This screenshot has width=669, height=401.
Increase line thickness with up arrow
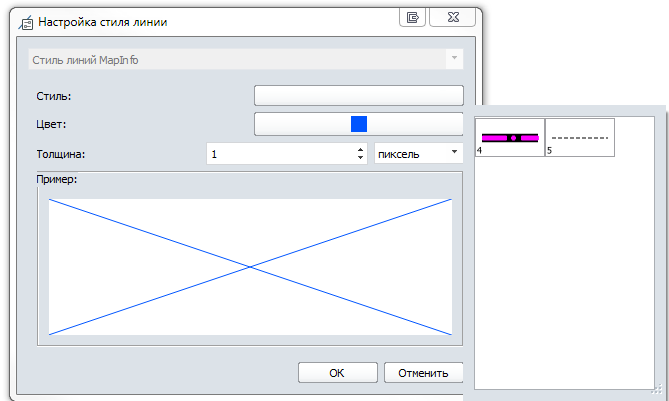(360, 150)
